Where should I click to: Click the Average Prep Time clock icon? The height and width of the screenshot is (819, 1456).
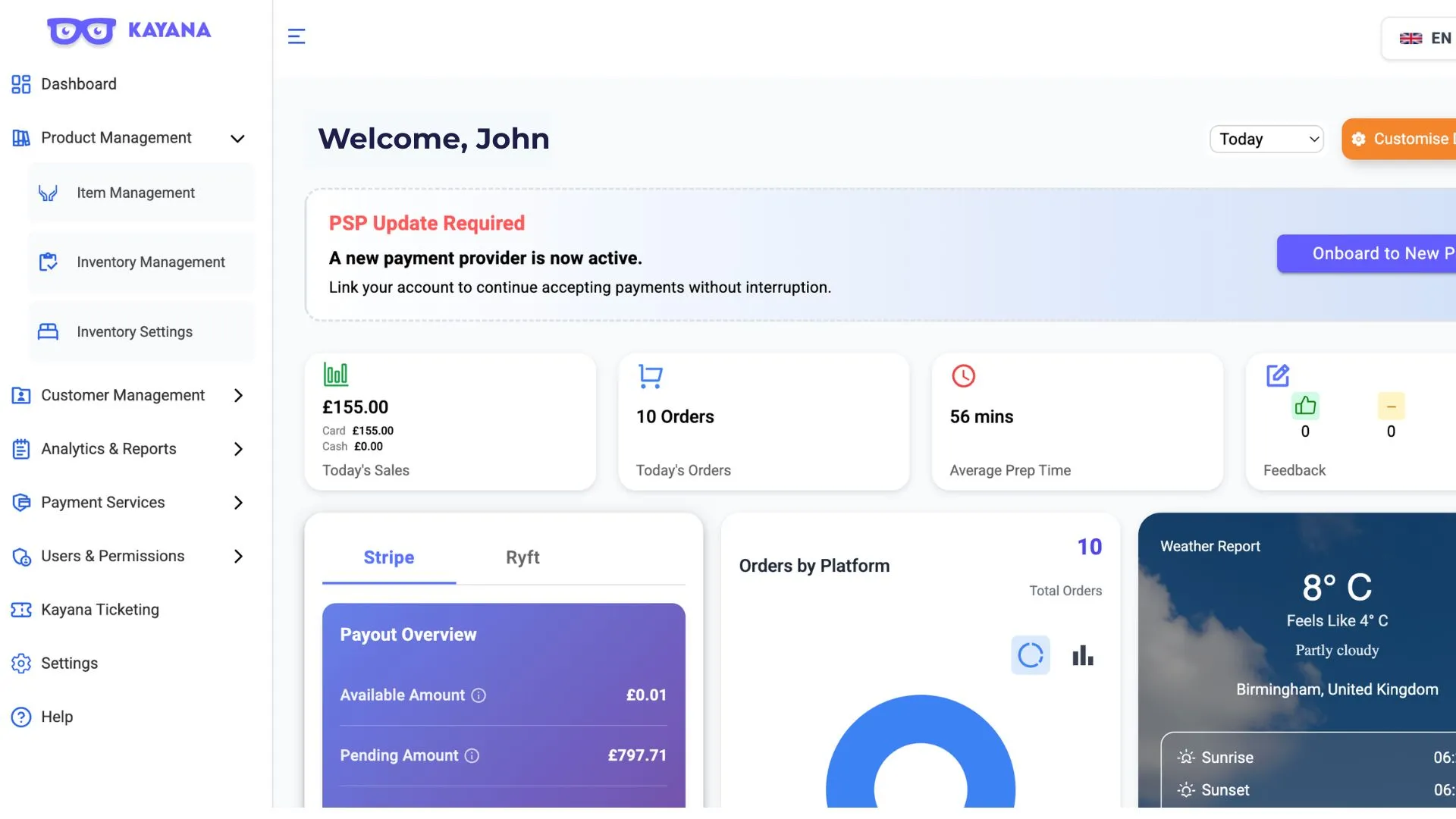(963, 375)
